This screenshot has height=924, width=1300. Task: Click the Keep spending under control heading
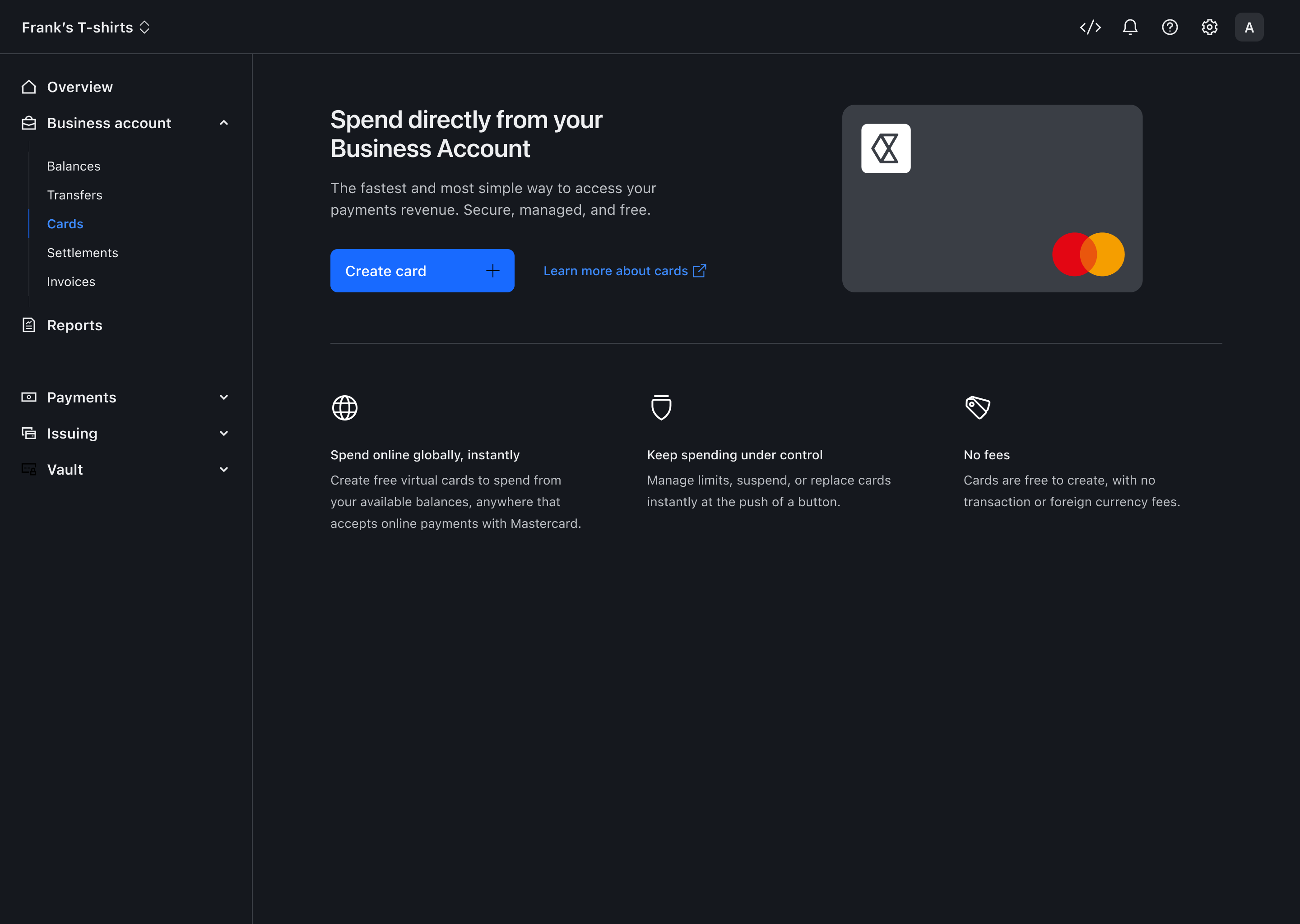point(735,455)
